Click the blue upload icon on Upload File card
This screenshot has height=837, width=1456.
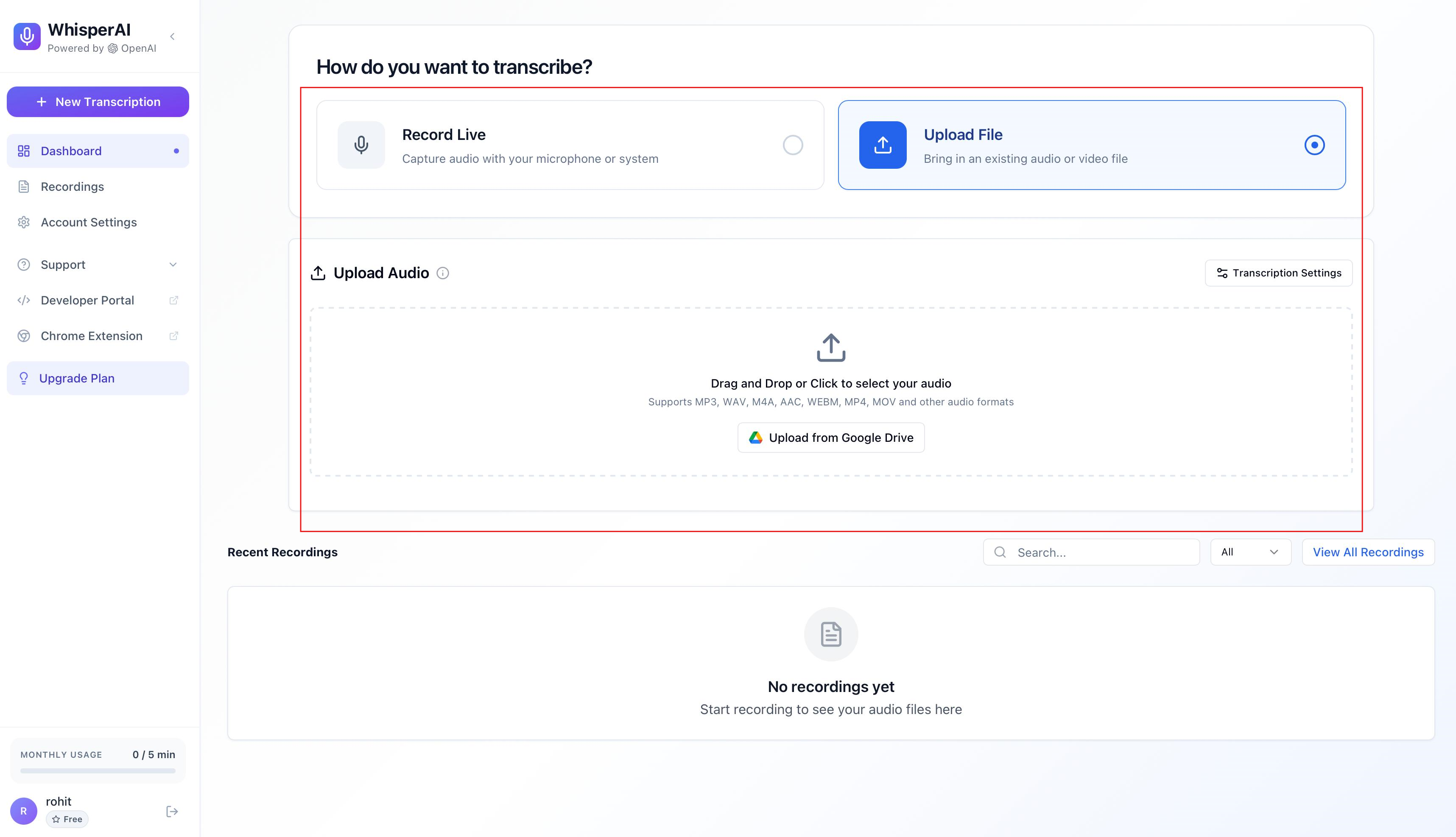click(x=883, y=145)
